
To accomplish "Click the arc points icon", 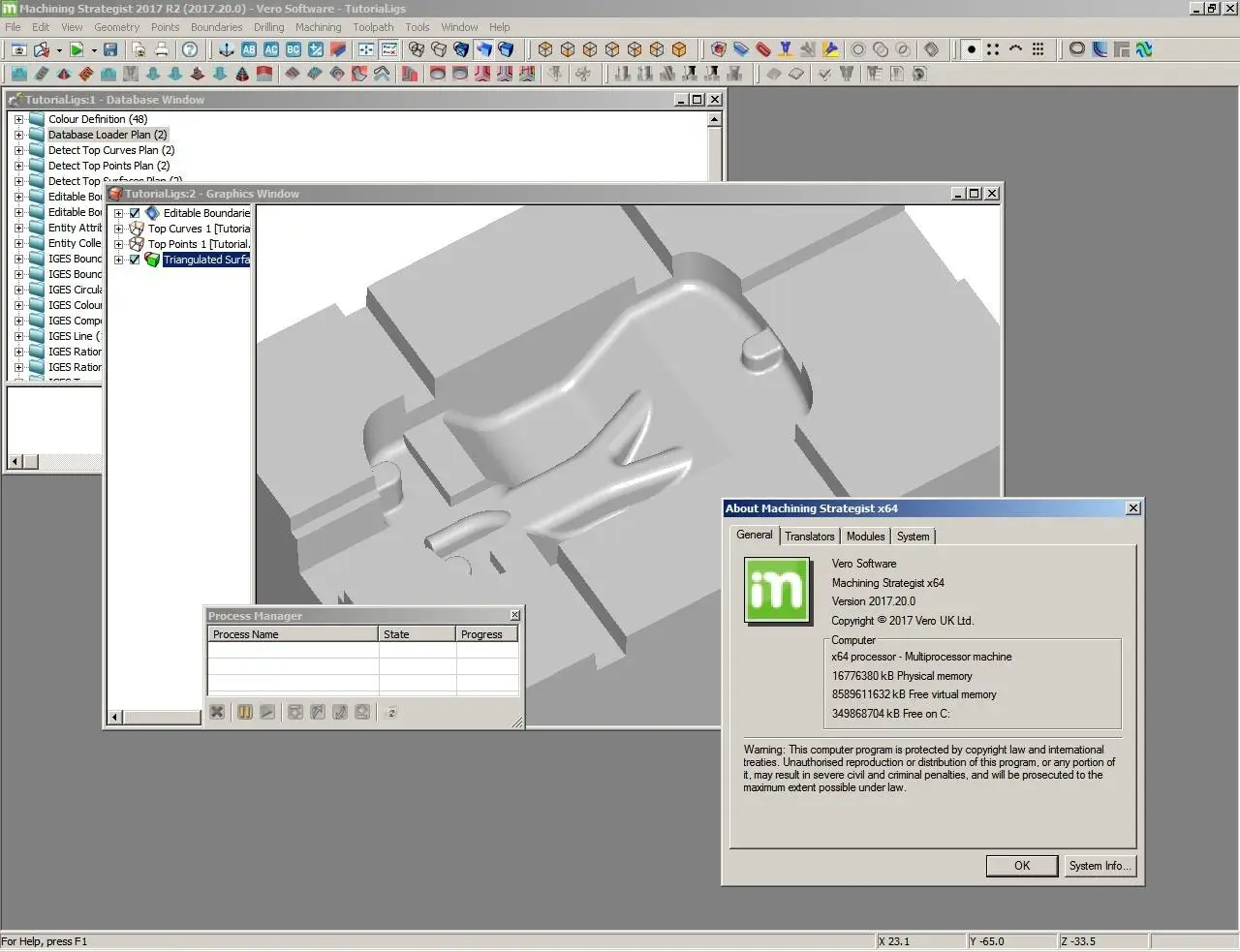I will click(1015, 49).
